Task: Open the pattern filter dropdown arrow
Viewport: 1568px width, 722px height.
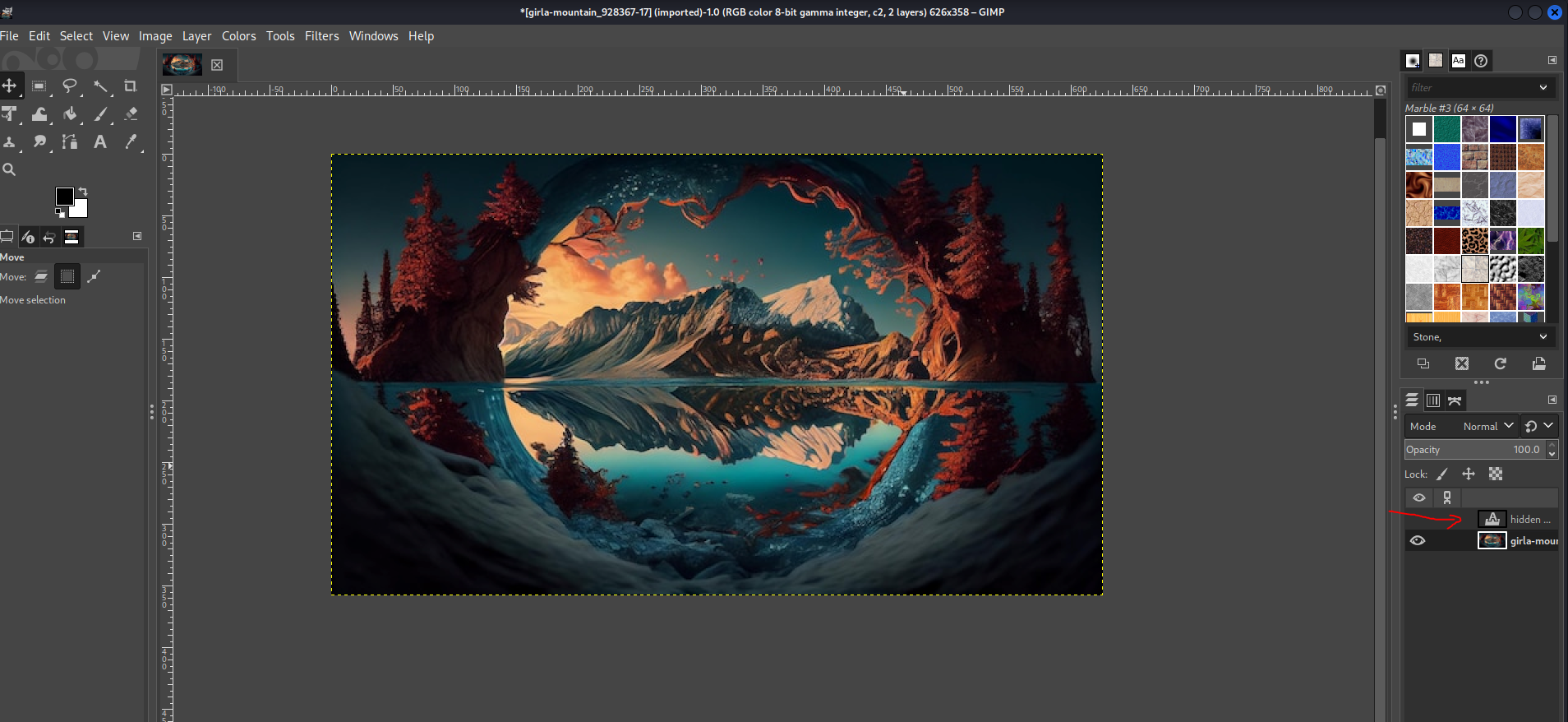Action: pos(1543,87)
